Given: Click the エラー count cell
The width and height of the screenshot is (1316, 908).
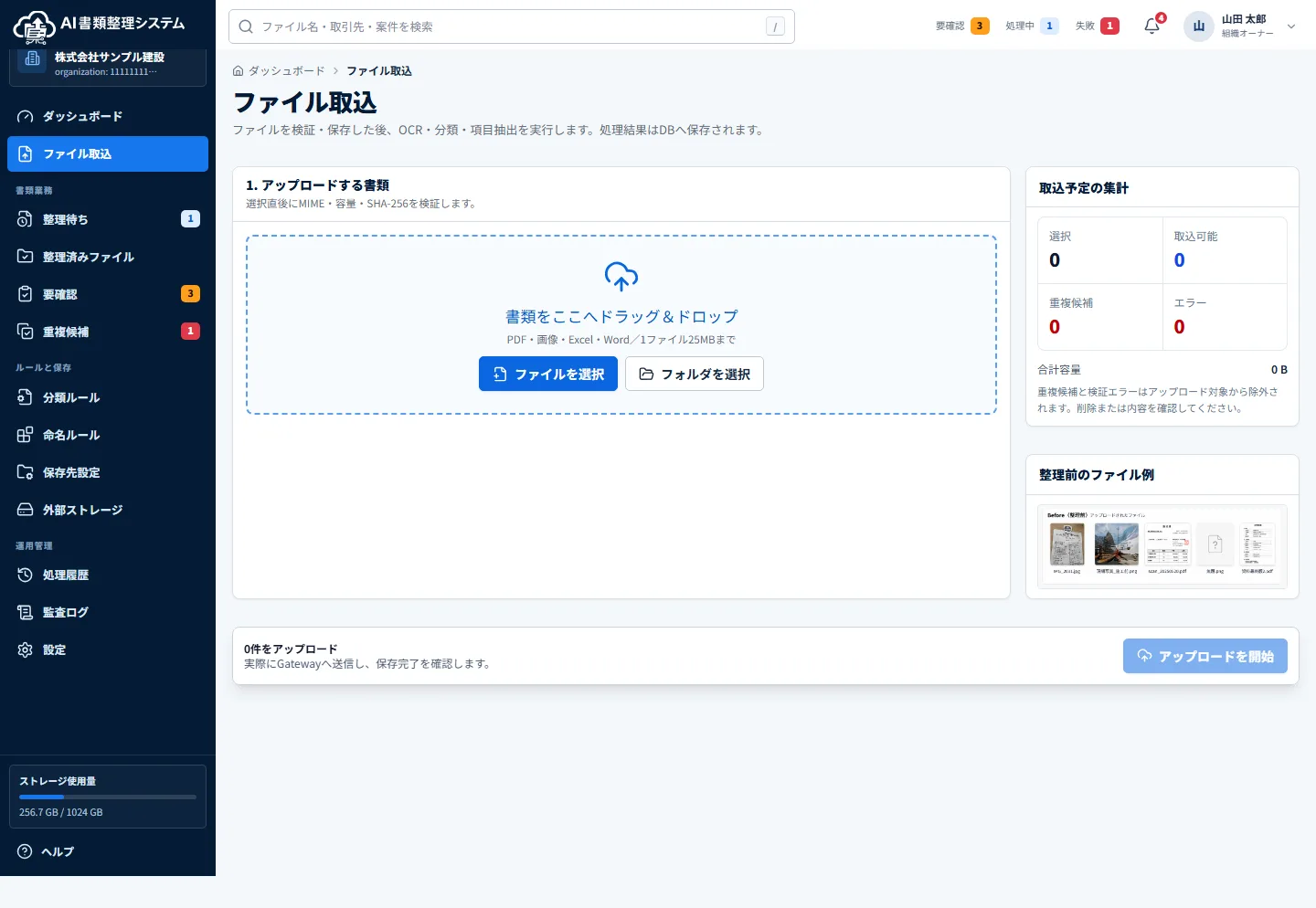Looking at the screenshot, I should [x=1225, y=317].
